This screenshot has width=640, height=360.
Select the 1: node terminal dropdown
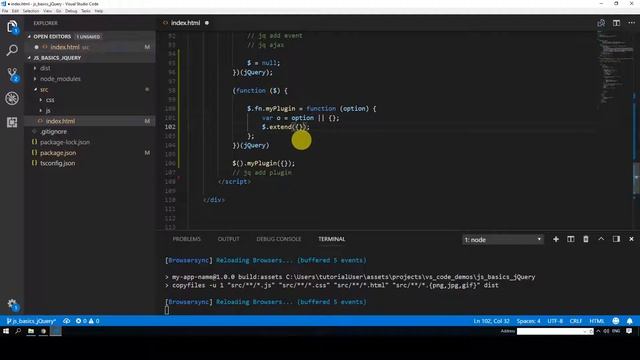[503, 240]
